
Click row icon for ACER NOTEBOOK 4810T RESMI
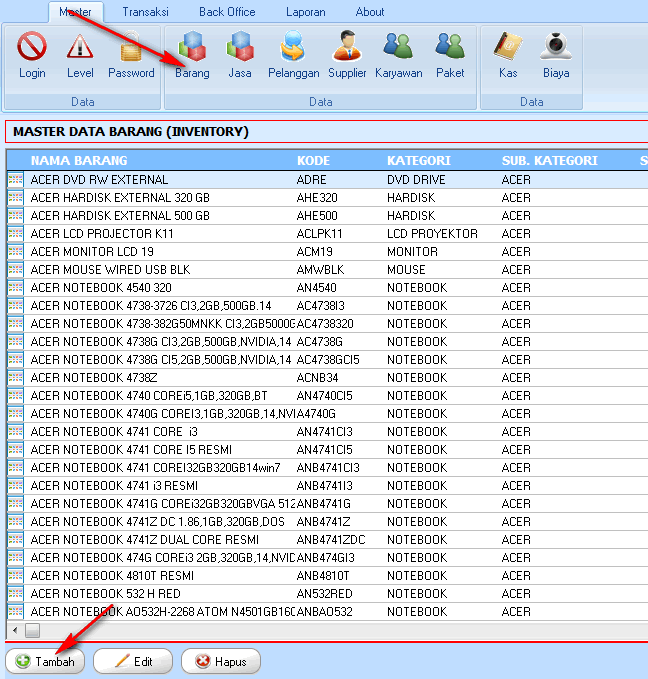16,576
